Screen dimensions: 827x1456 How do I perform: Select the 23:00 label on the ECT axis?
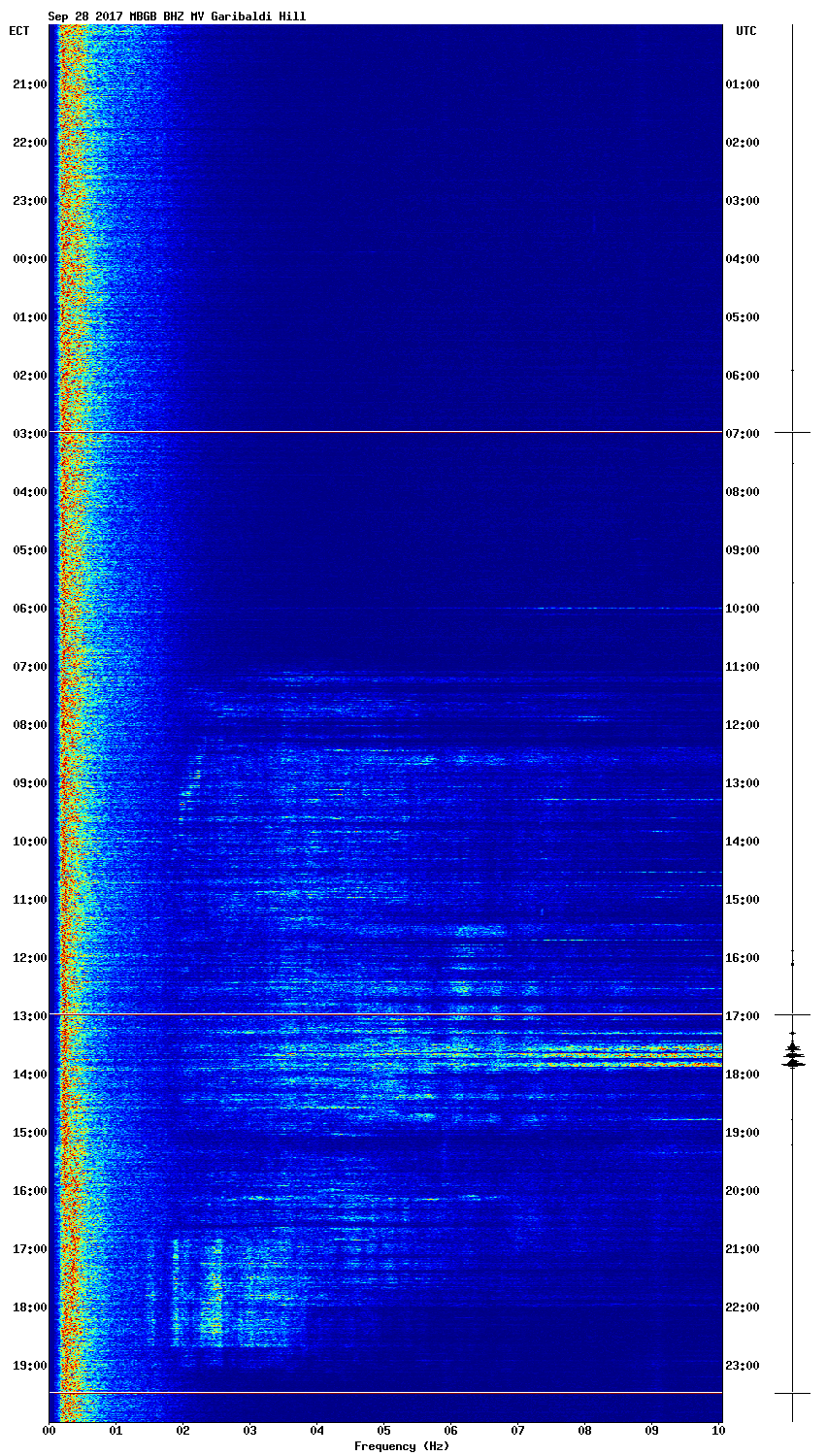30,201
